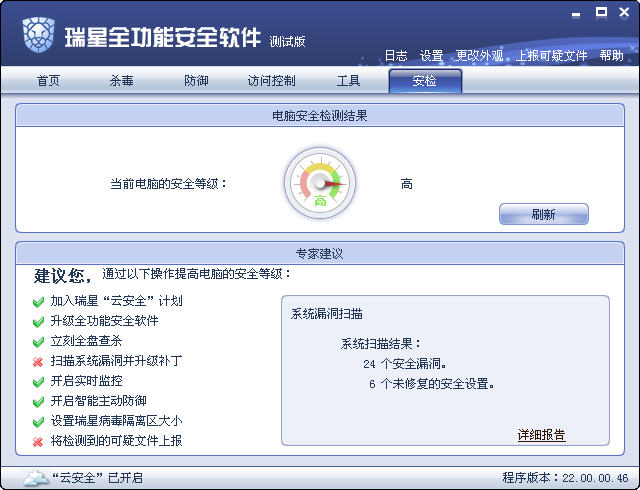Open the 详细报告 link

click(x=541, y=435)
